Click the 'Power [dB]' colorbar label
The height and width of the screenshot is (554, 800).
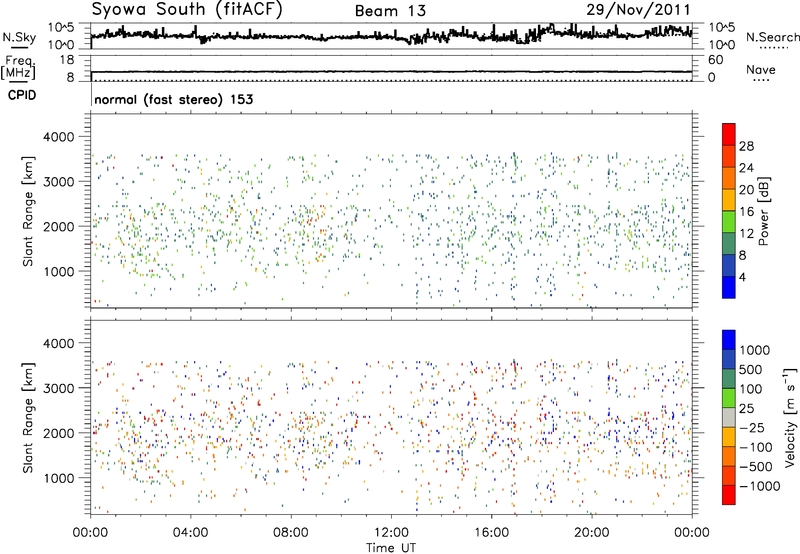pyautogui.click(x=763, y=211)
